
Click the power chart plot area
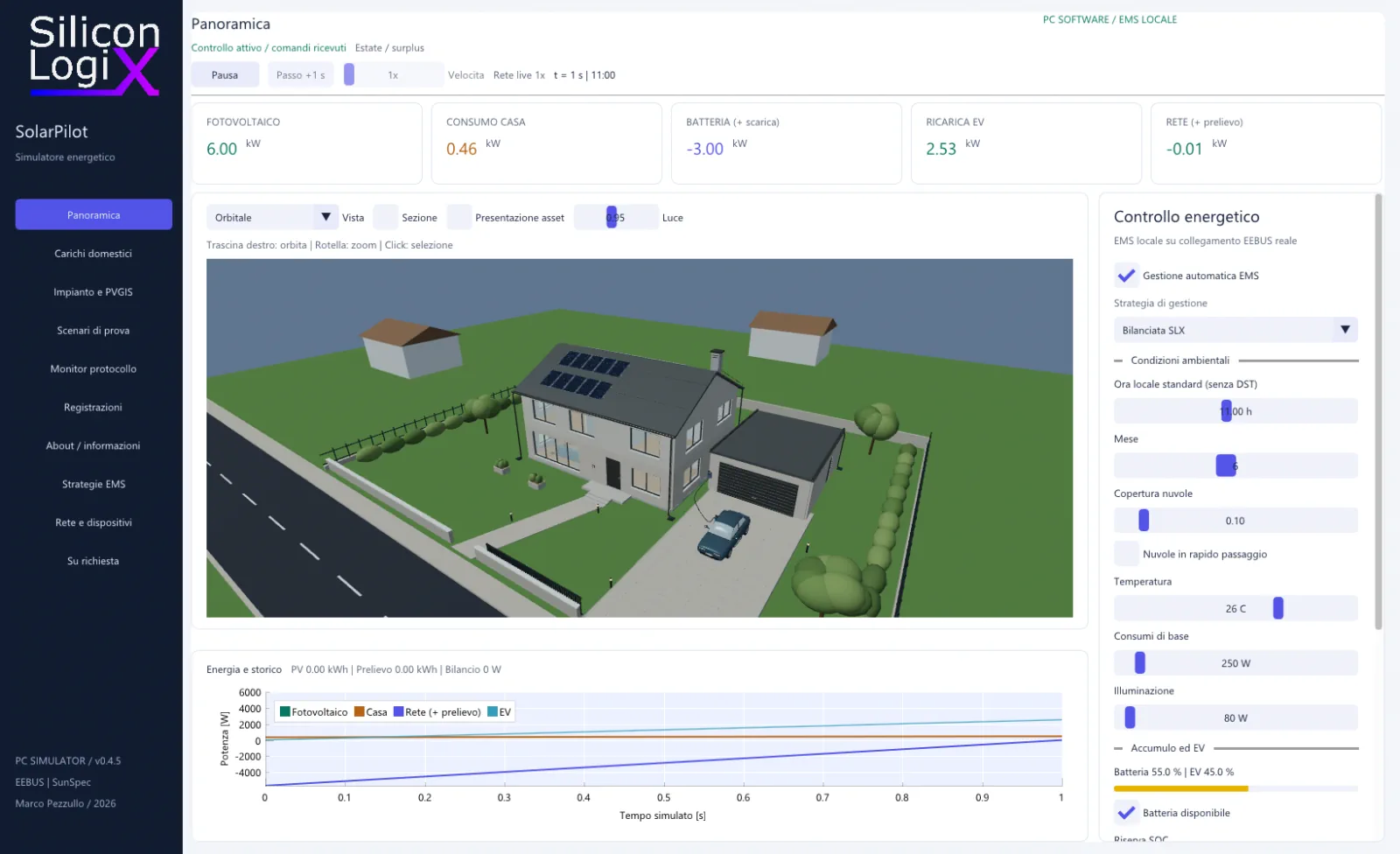tap(663, 738)
